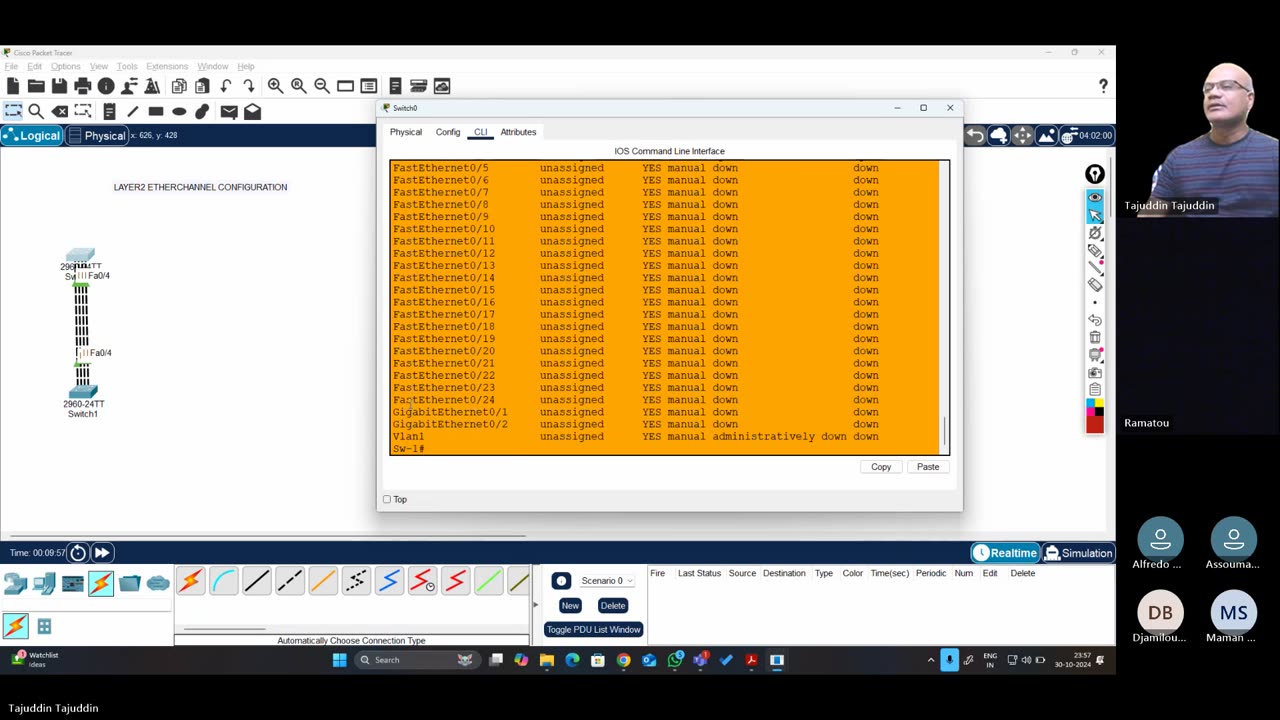Switch to Physical workspace view
1280x720 pixels.
point(97,136)
